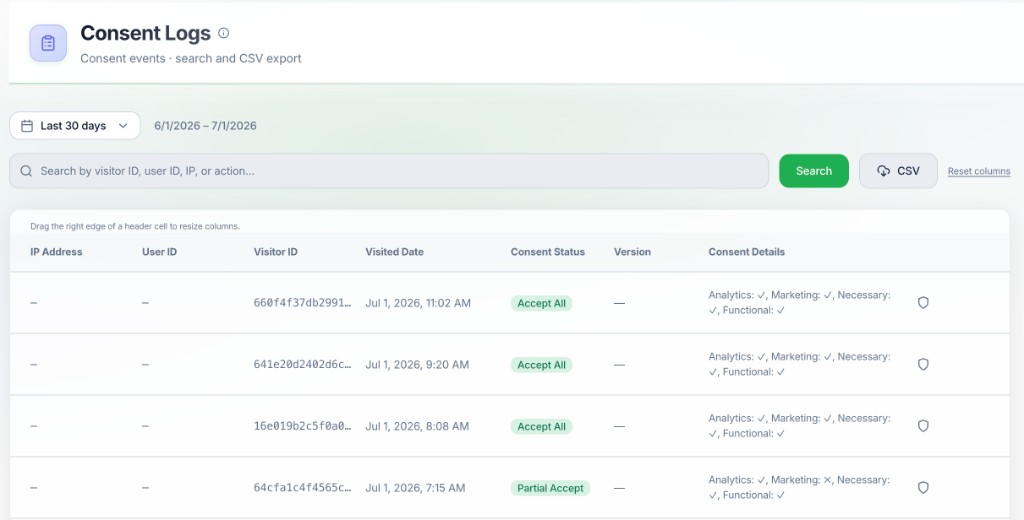Click the Visited Date column header

click(394, 252)
